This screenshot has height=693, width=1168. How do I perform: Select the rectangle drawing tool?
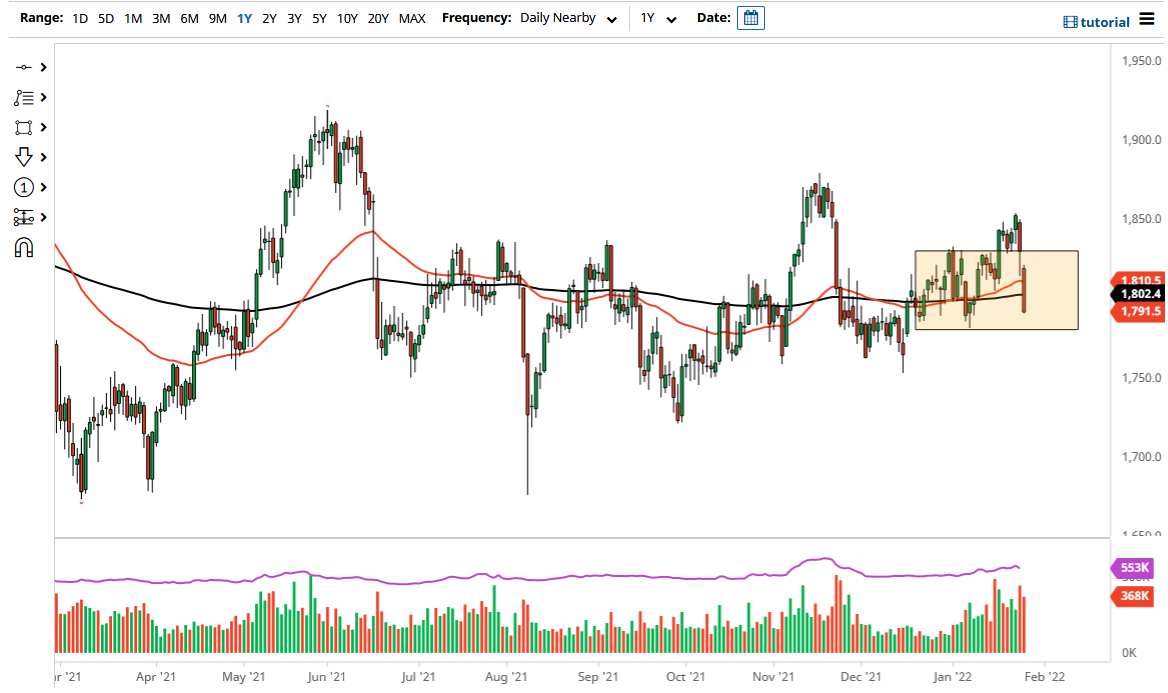click(x=23, y=127)
